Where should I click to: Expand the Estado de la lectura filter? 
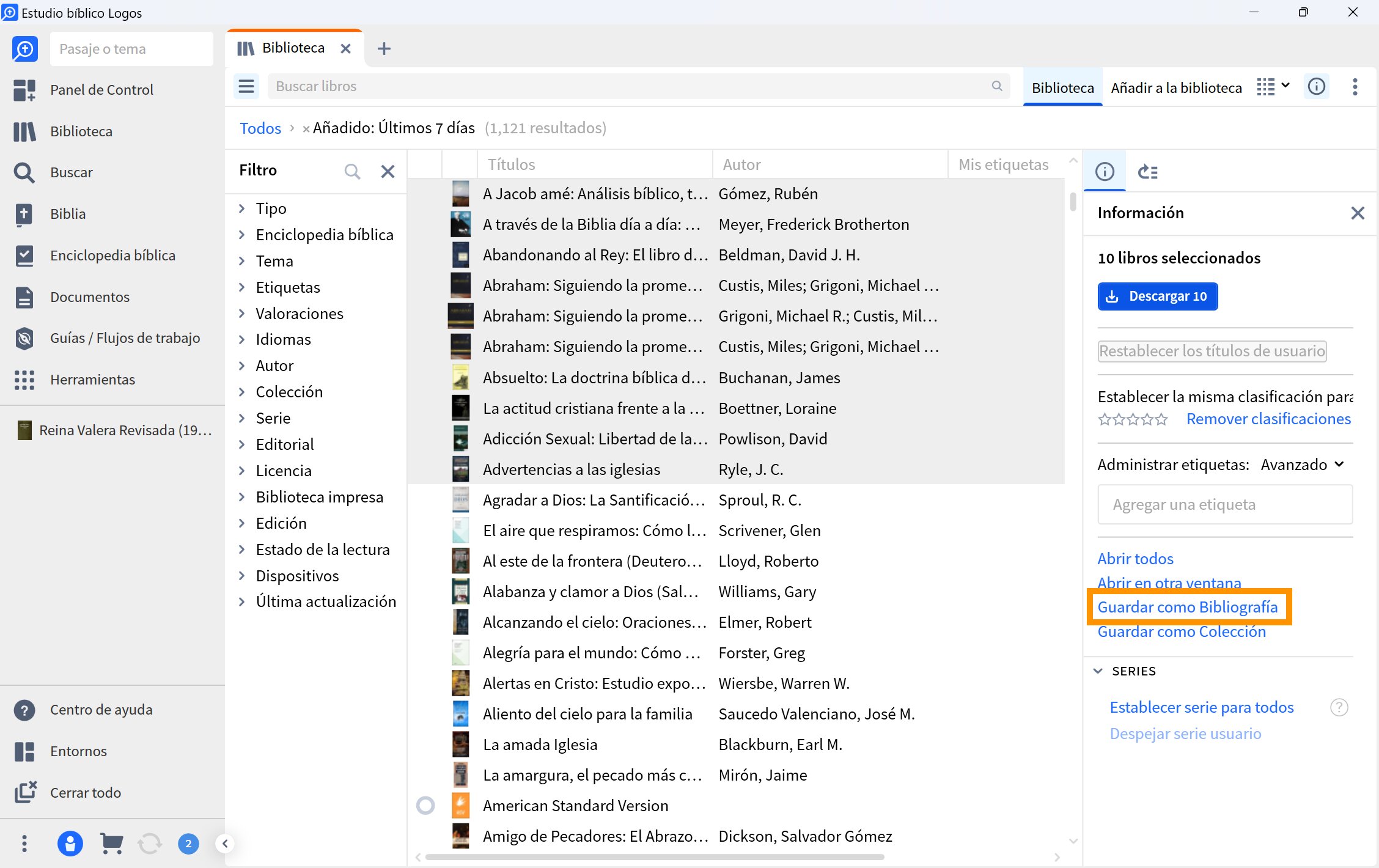242,550
